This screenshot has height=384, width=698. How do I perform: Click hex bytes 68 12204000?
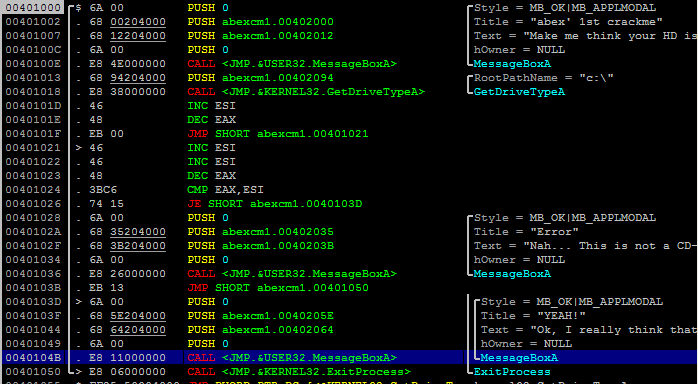coord(127,36)
